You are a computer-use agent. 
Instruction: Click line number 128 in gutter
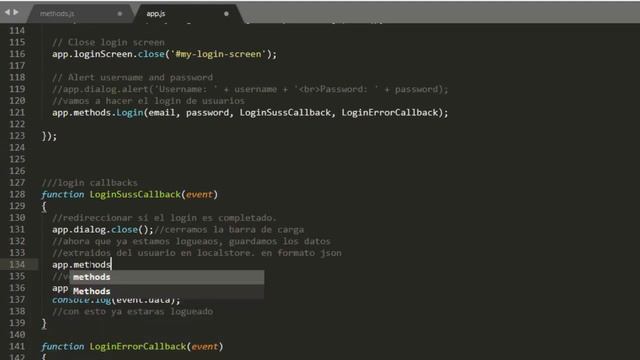17,194
